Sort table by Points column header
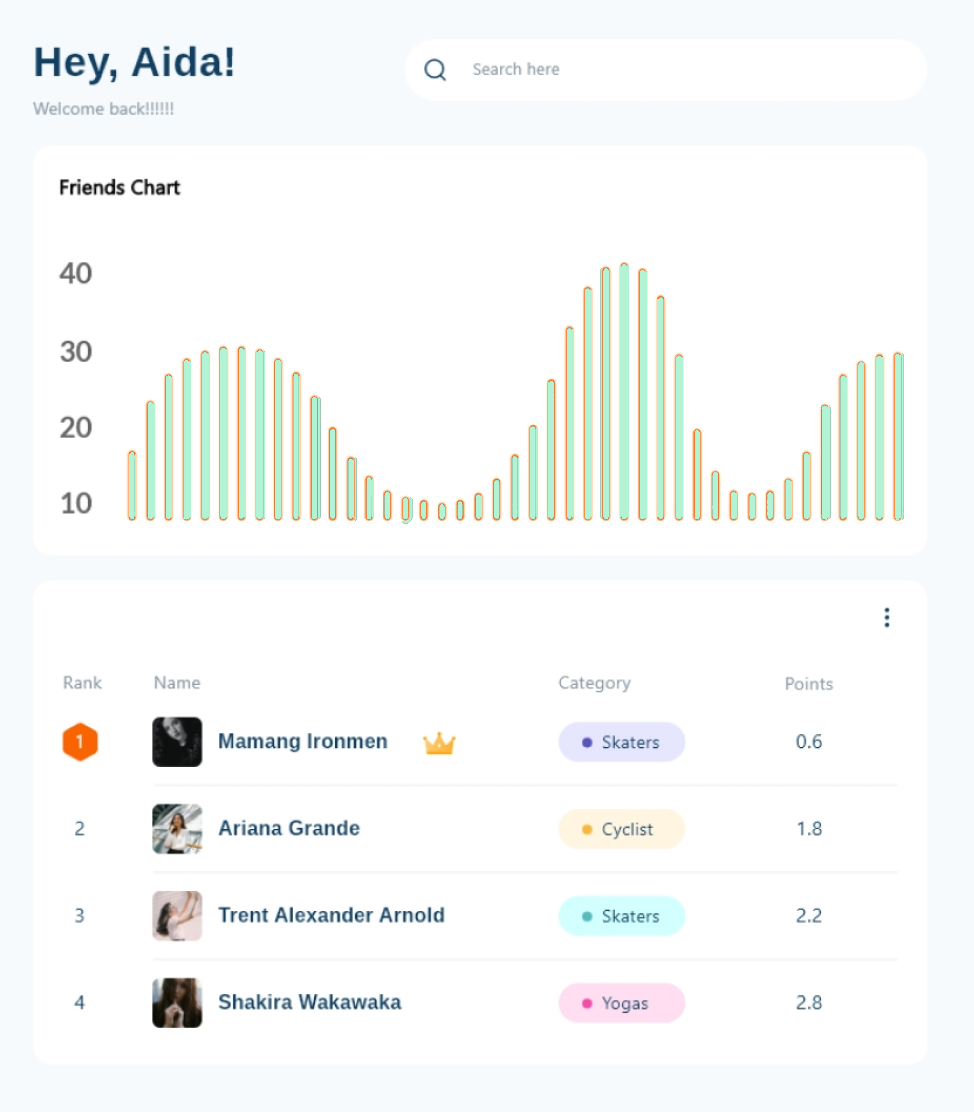The height and width of the screenshot is (1112, 974). [809, 684]
